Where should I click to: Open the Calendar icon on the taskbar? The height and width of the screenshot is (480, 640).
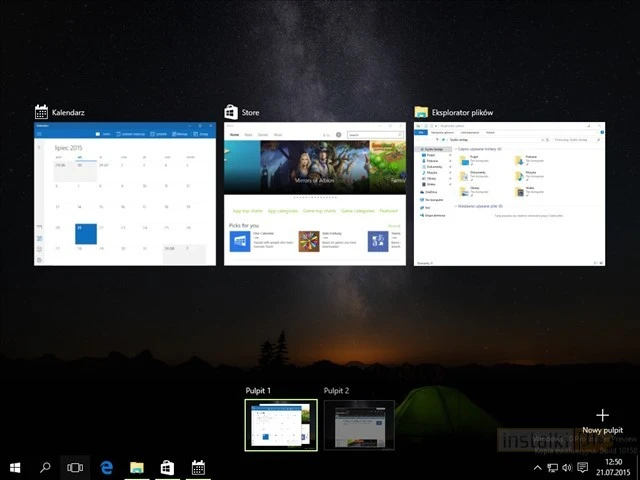198,467
